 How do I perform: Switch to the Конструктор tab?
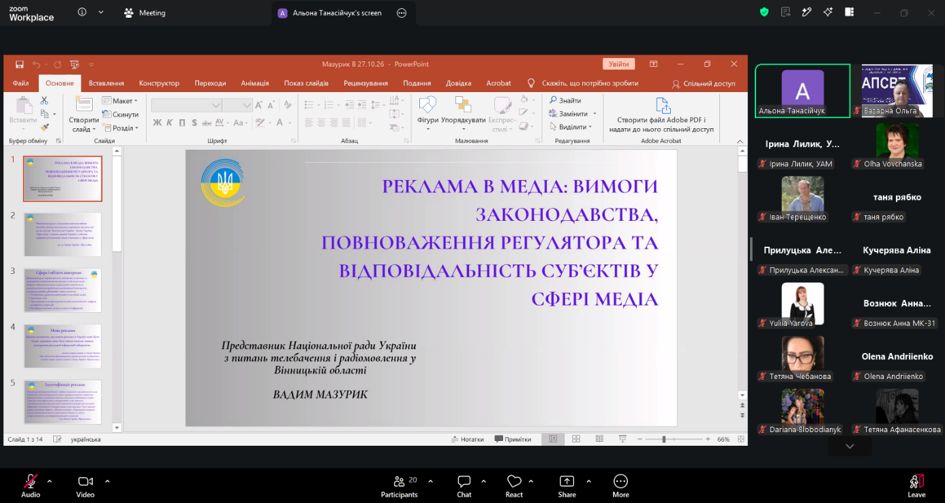click(x=159, y=83)
